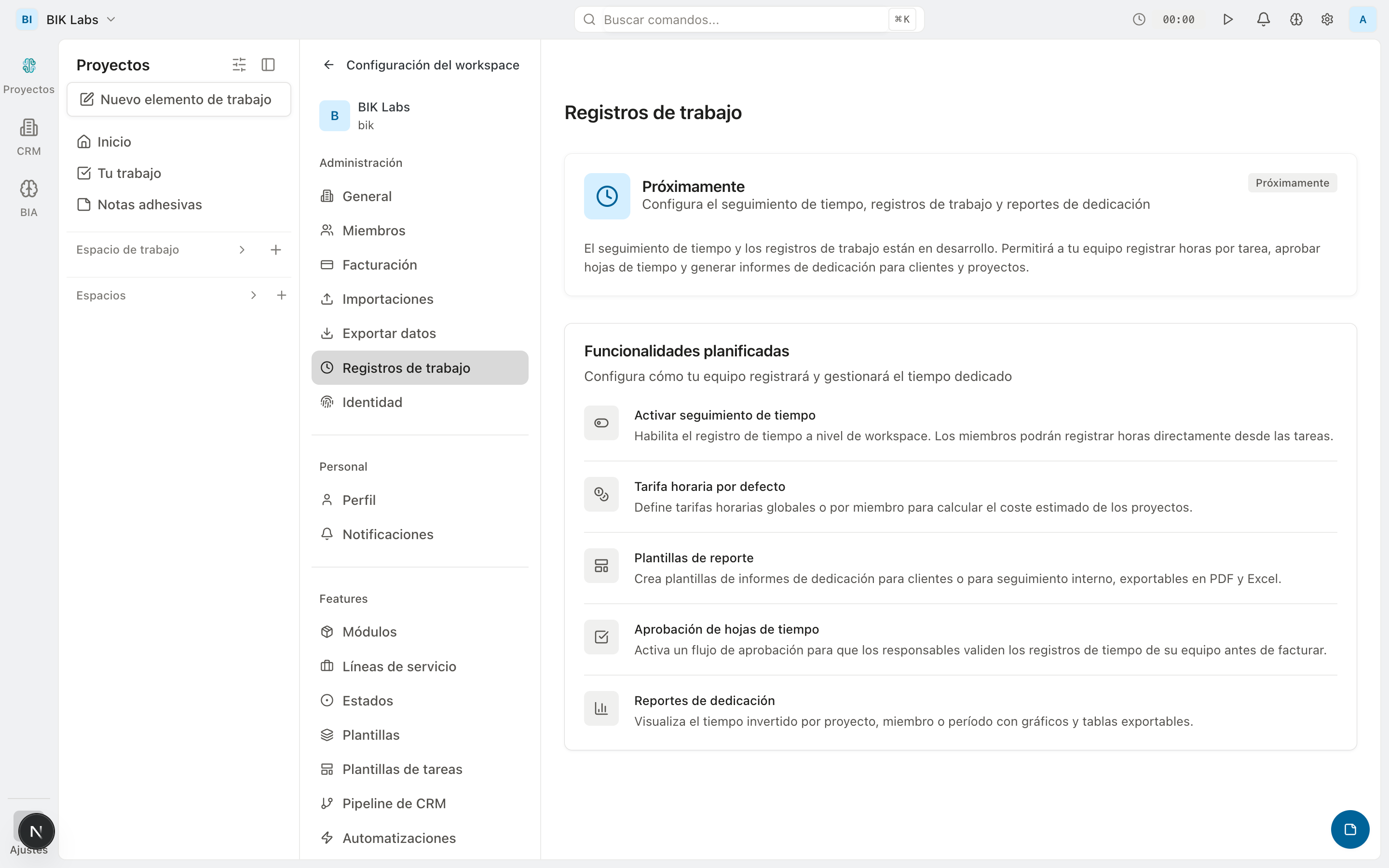
Task: Click the filter sliders icon beside Proyectos
Action: click(239, 65)
